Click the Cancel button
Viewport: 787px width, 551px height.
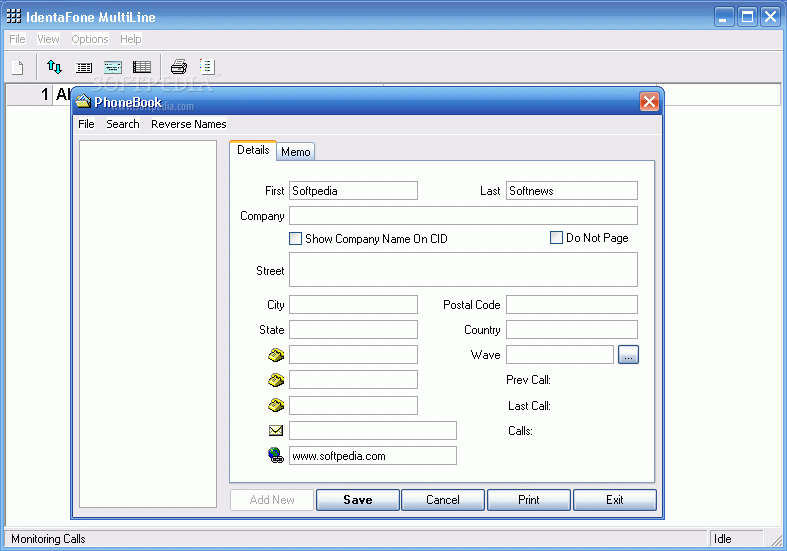[443, 500]
